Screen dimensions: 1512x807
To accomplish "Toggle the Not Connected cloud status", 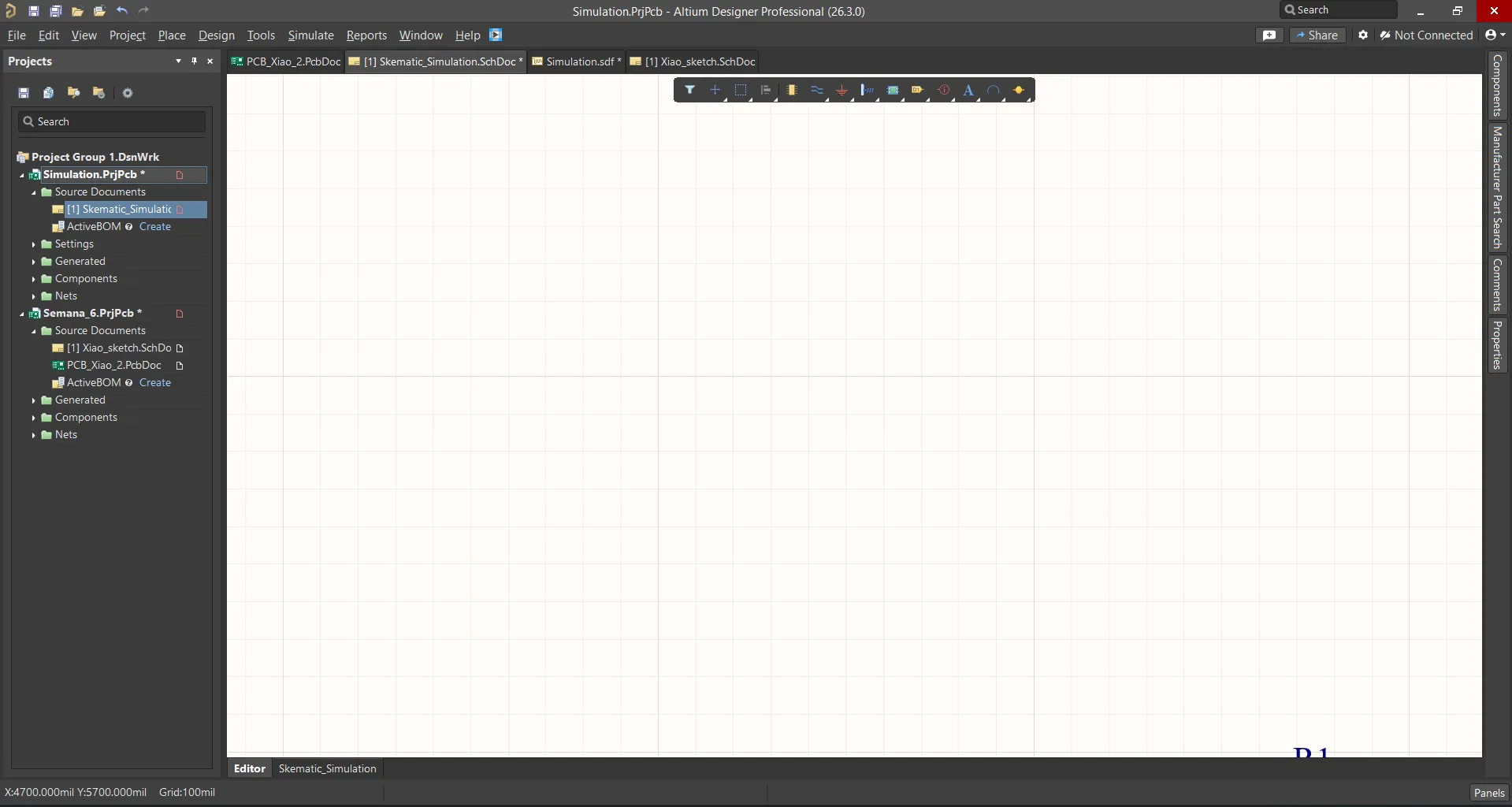I will [1426, 35].
